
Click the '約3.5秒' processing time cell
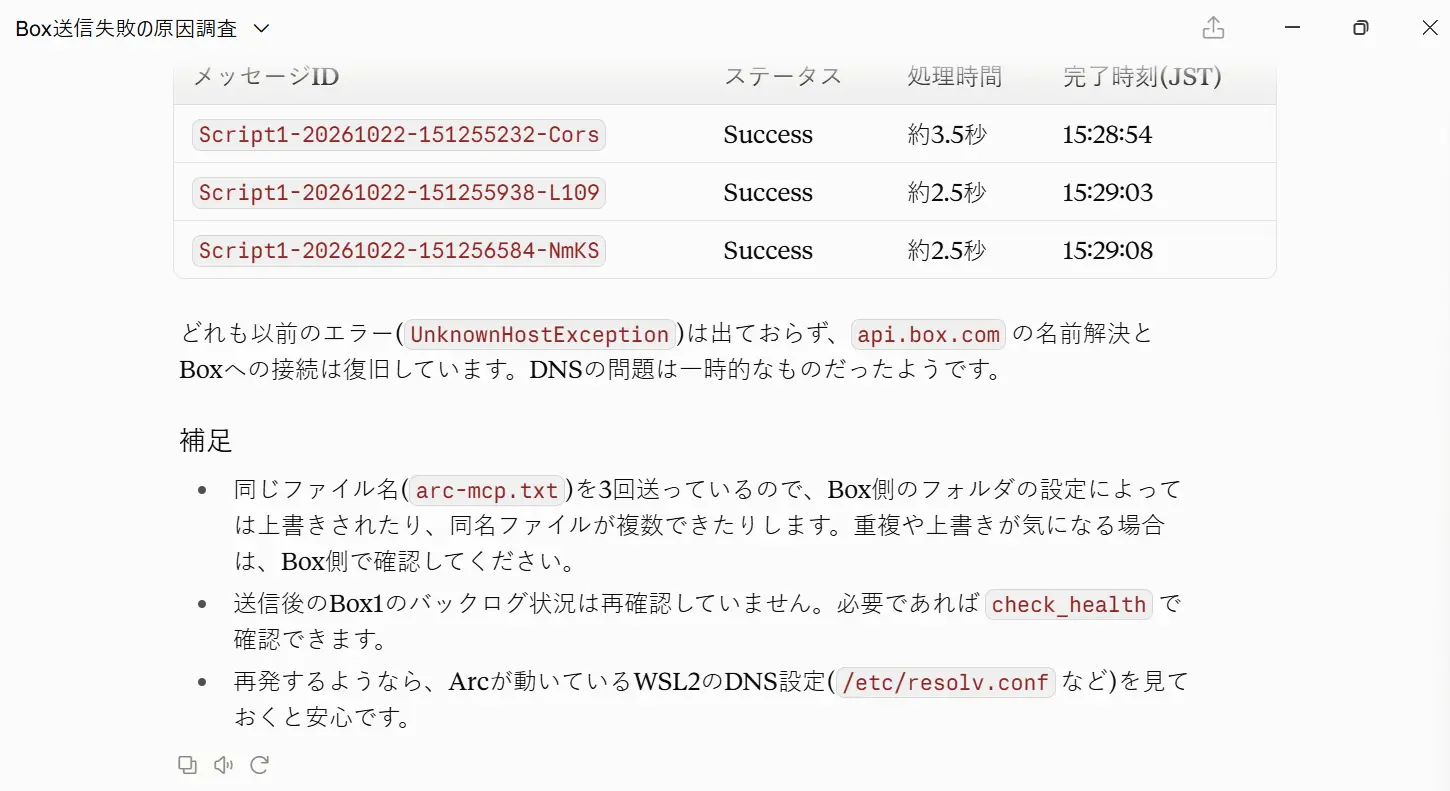point(947,135)
